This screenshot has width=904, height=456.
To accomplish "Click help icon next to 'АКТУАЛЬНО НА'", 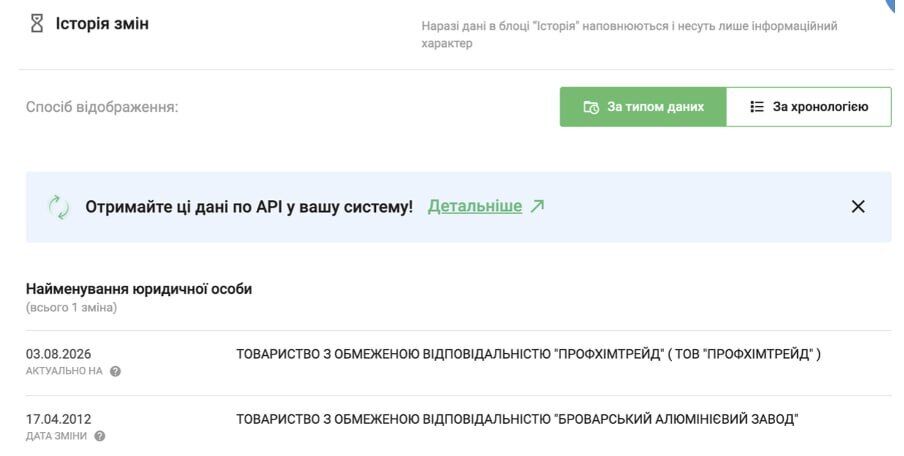I will click(115, 371).
